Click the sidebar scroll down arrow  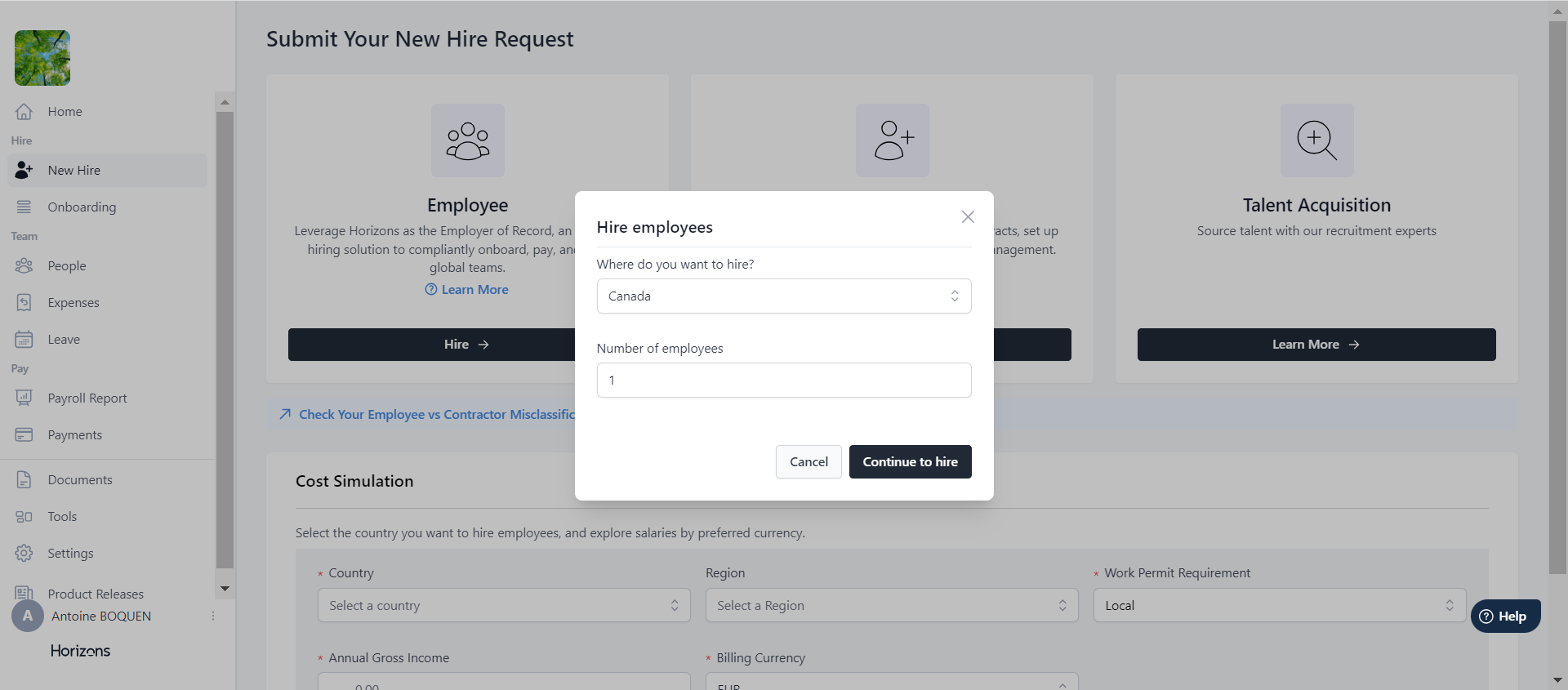coord(225,588)
